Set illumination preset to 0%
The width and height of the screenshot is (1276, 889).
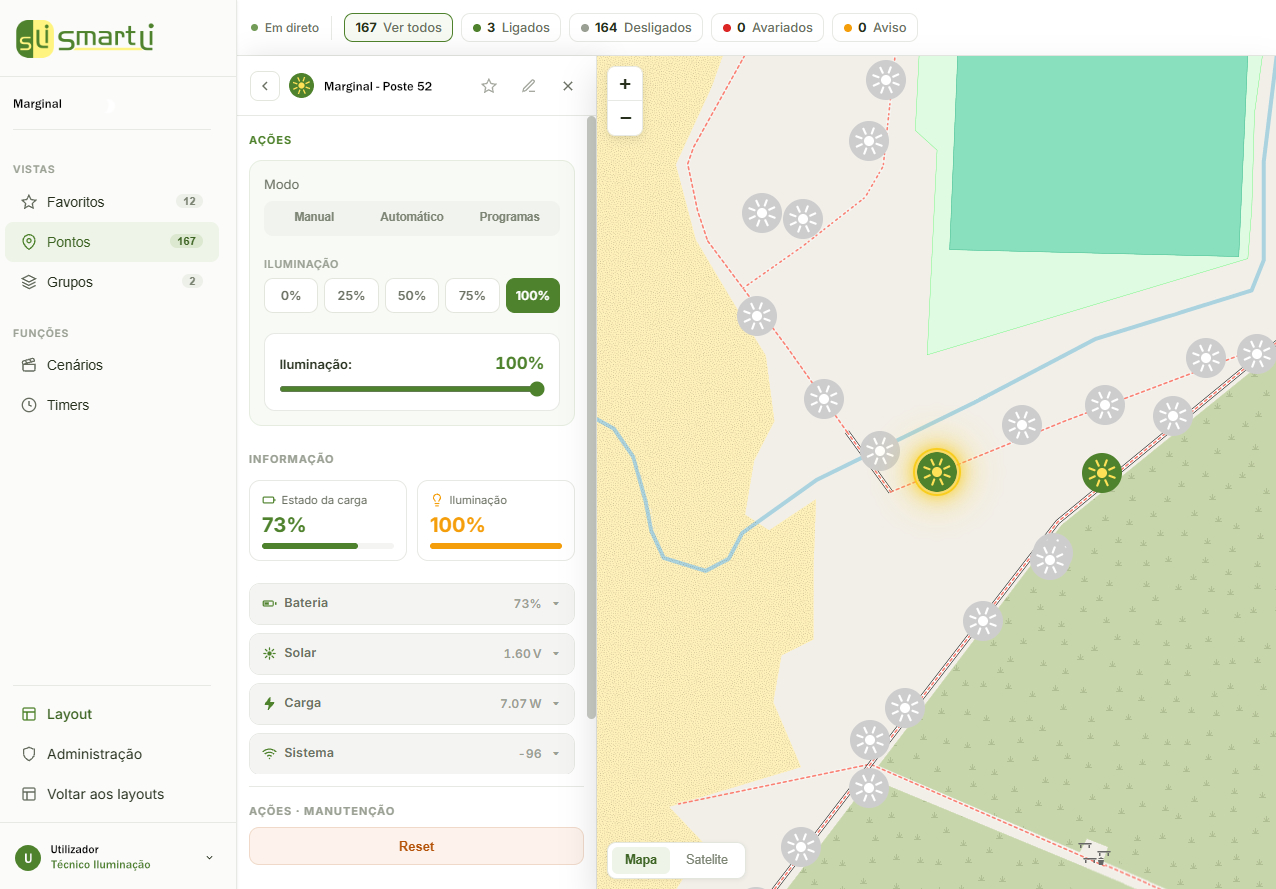coord(291,296)
